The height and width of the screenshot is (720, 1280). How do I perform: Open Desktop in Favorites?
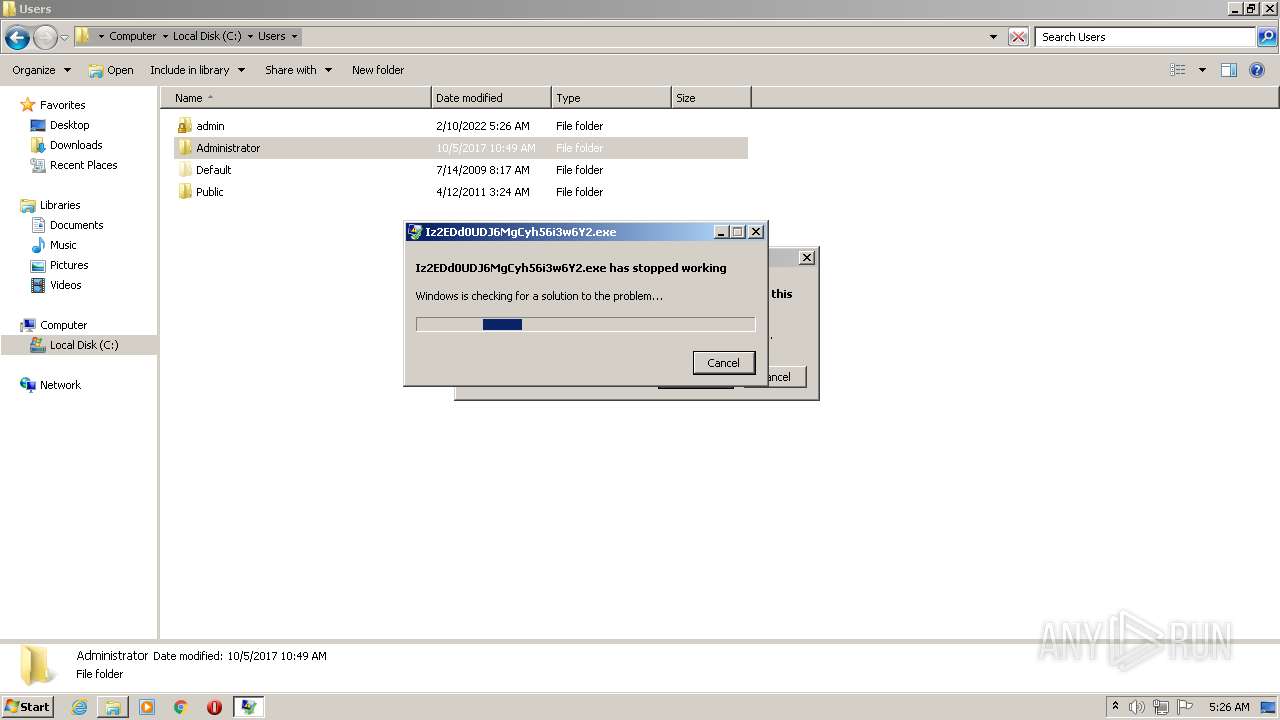click(69, 125)
